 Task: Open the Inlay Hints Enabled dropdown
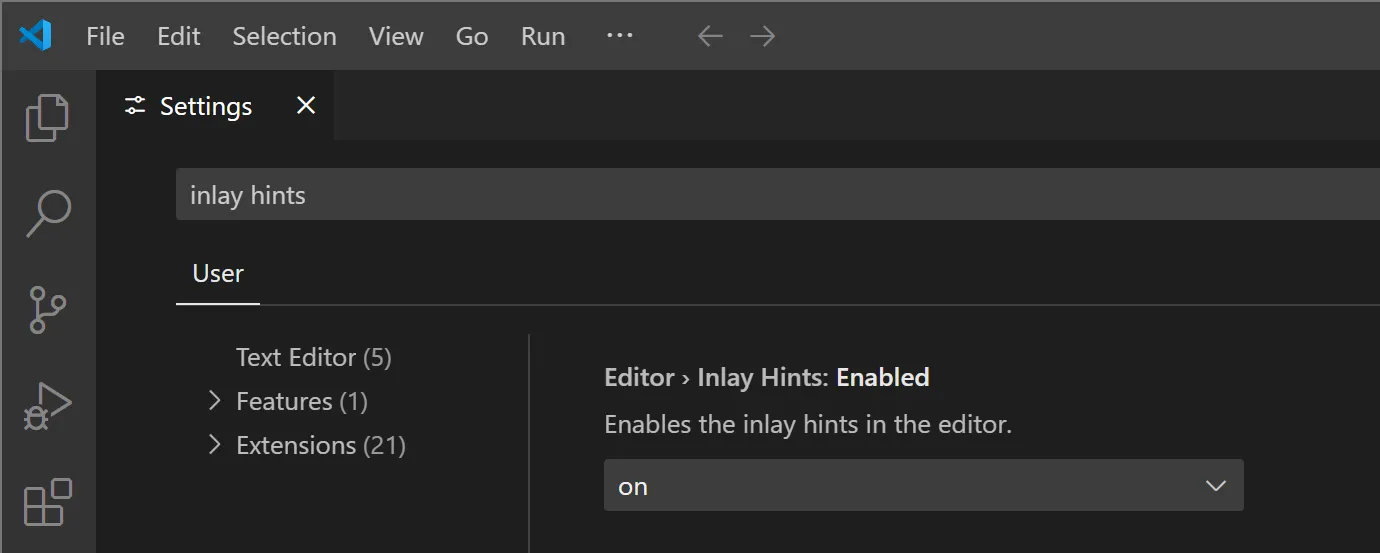point(924,486)
